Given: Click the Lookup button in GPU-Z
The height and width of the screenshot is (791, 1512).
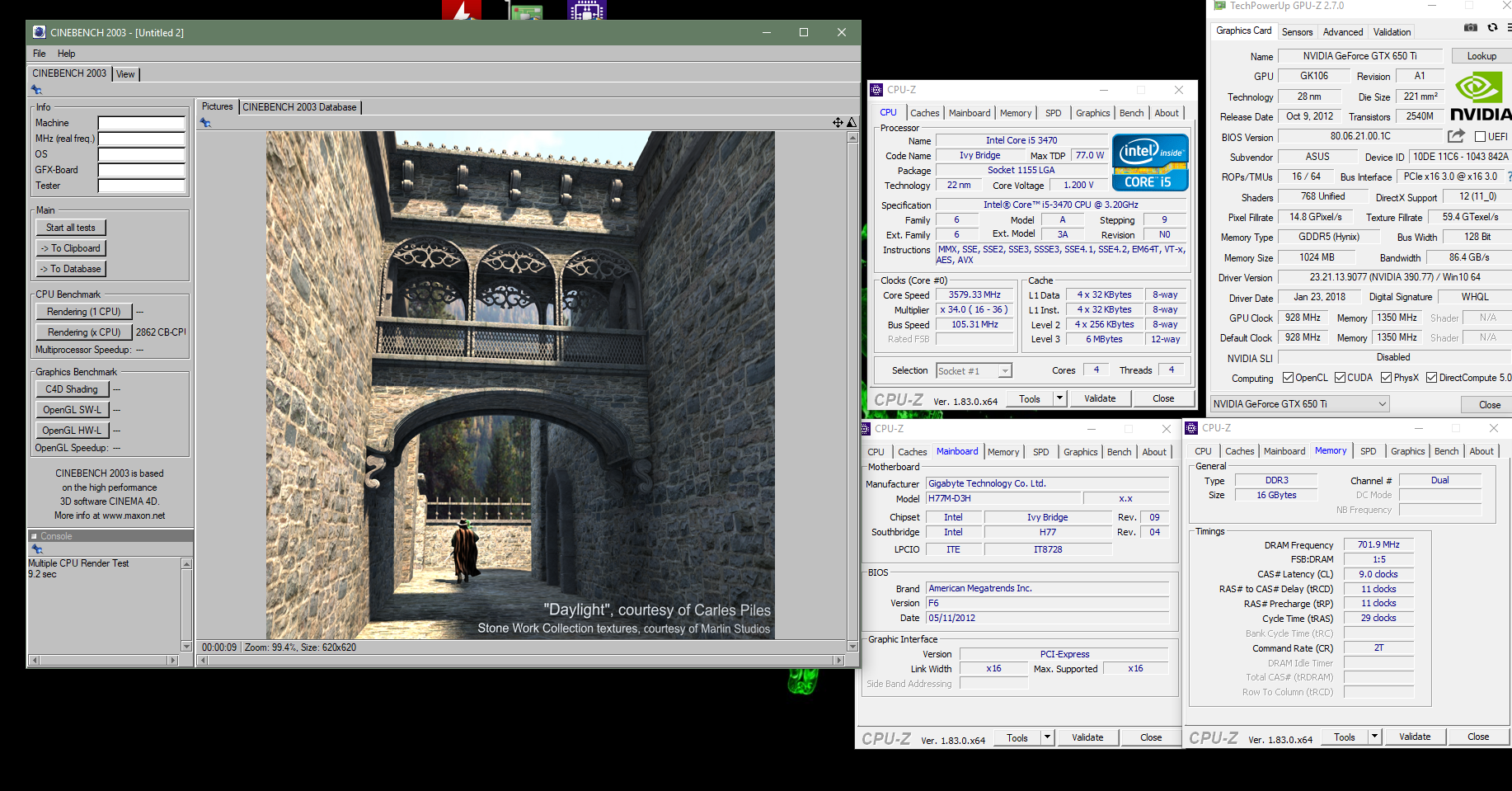Looking at the screenshot, I should pyautogui.click(x=1481, y=56).
